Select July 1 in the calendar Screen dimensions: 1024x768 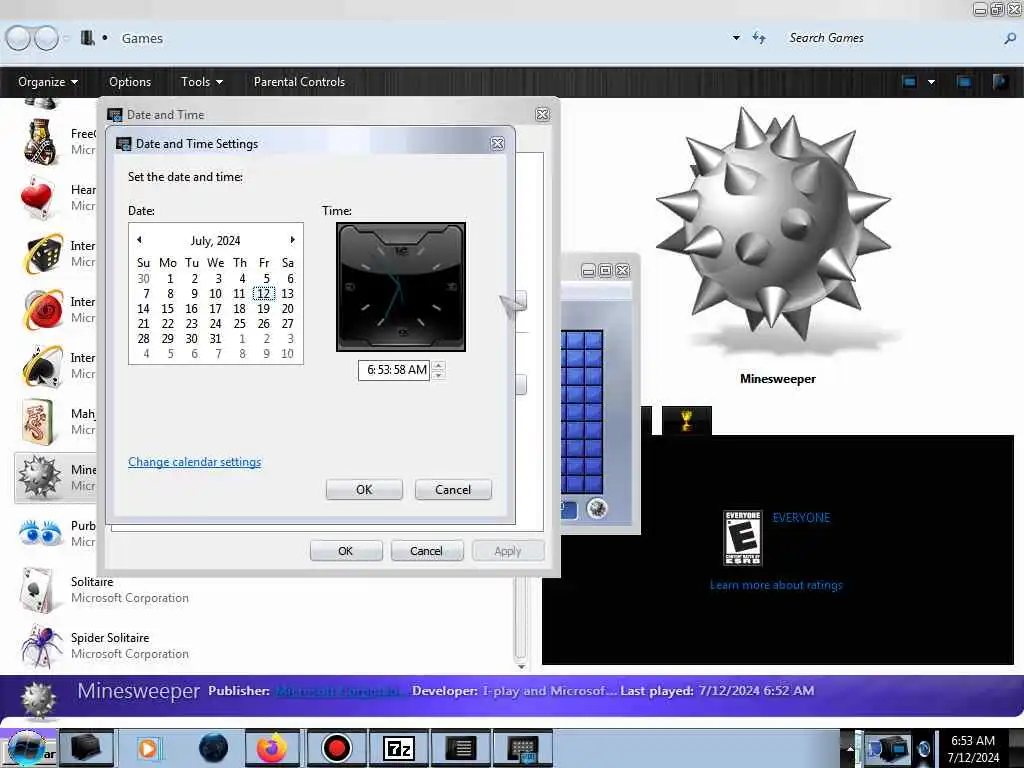[170, 279]
